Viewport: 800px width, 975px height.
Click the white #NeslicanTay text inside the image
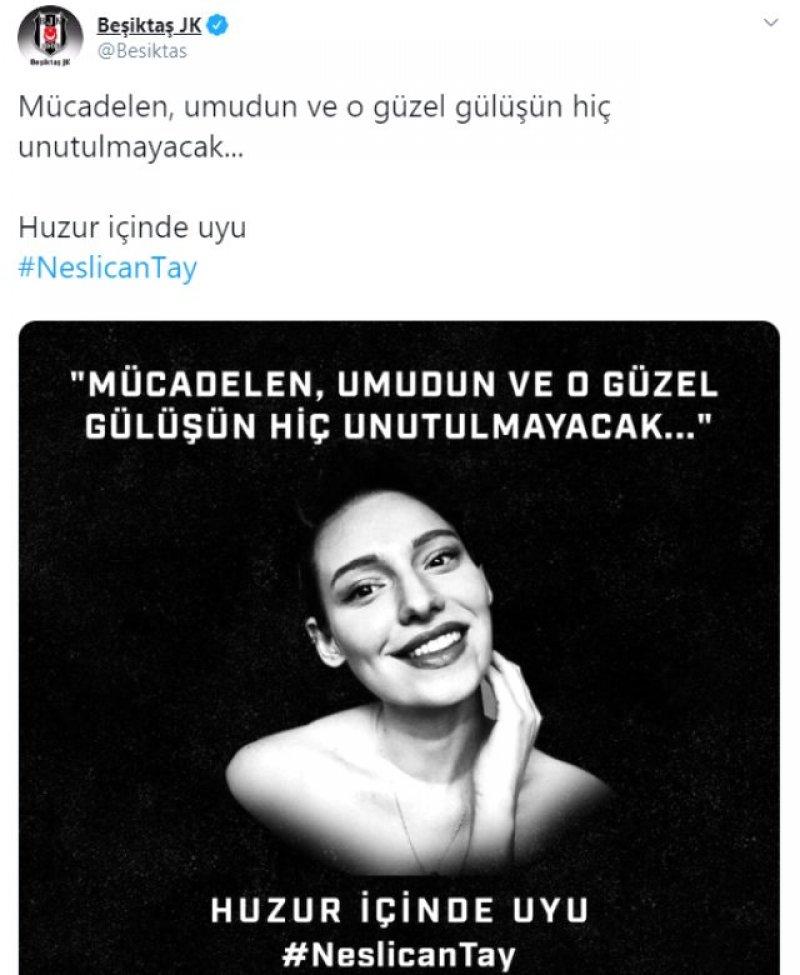399,954
